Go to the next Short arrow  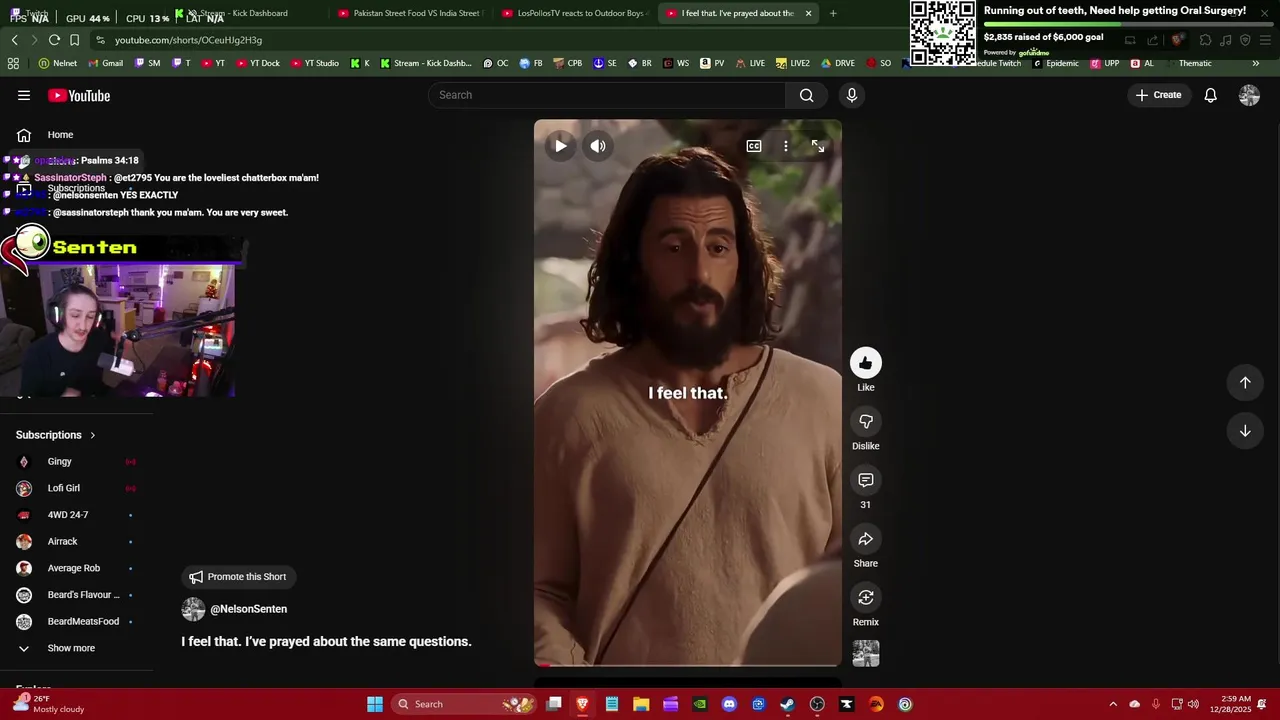coord(1245,431)
